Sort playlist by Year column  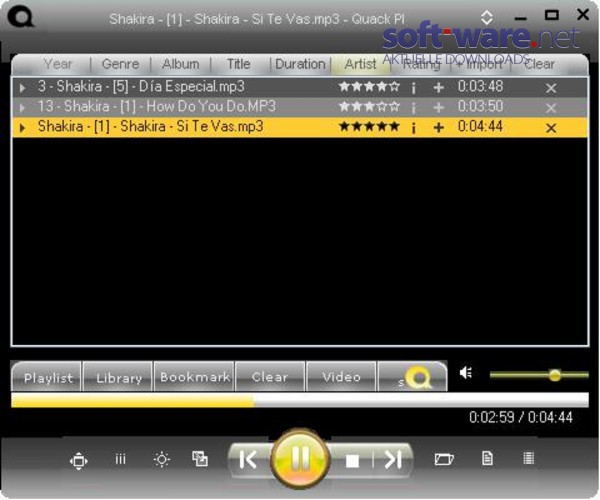tap(57, 64)
